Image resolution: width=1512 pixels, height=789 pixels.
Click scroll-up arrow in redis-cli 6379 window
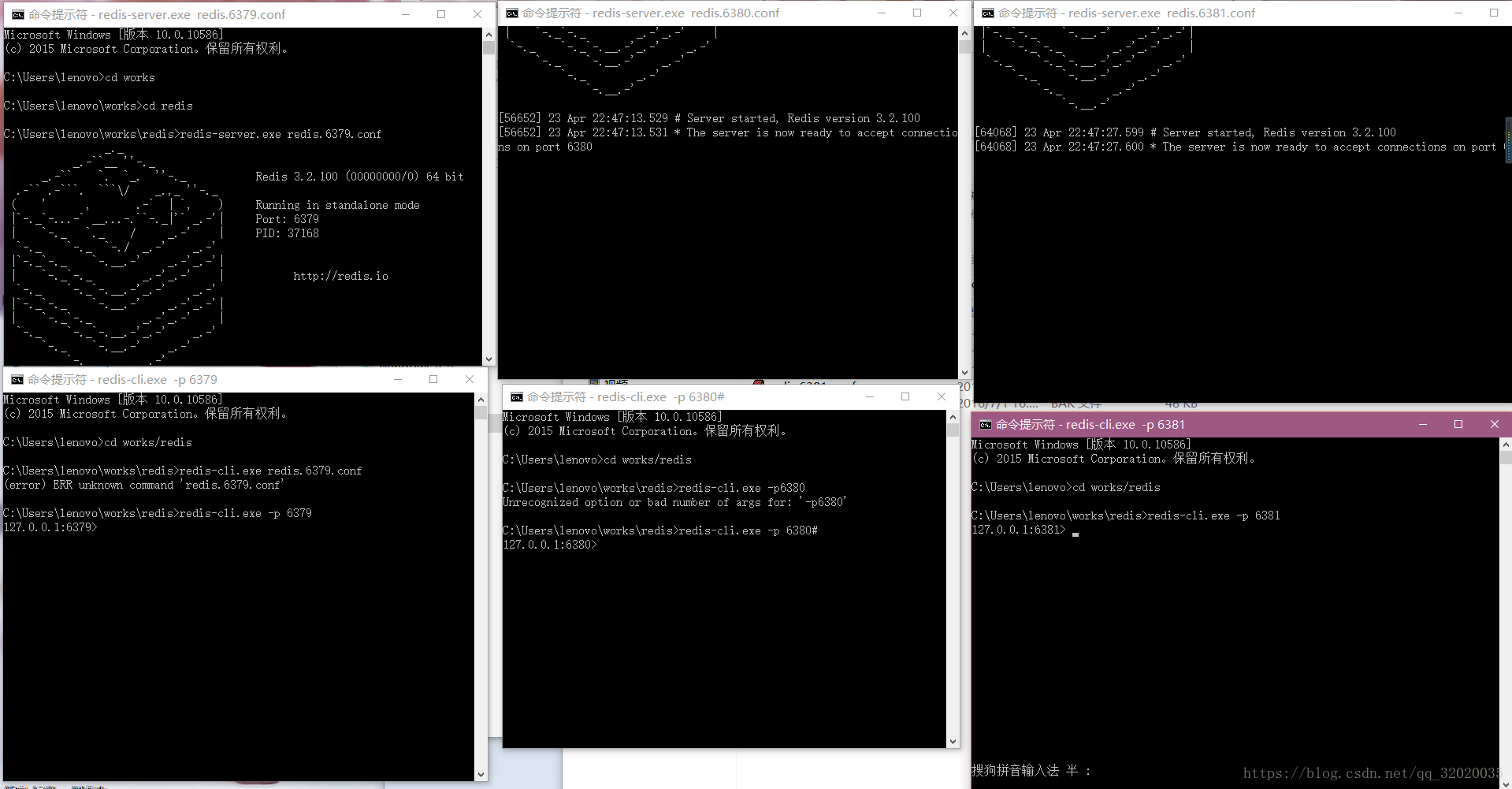(x=481, y=400)
